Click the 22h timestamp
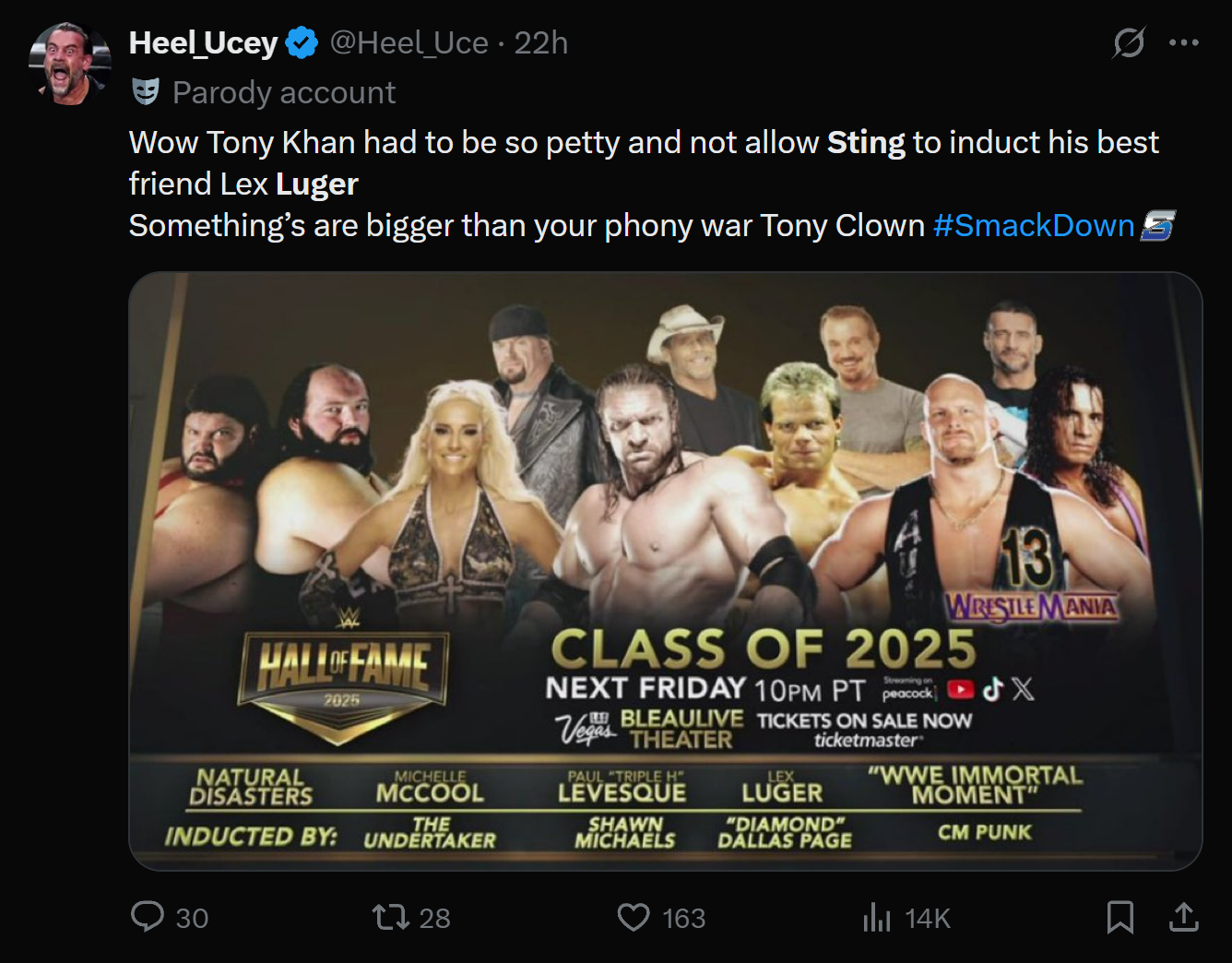 [x=541, y=42]
